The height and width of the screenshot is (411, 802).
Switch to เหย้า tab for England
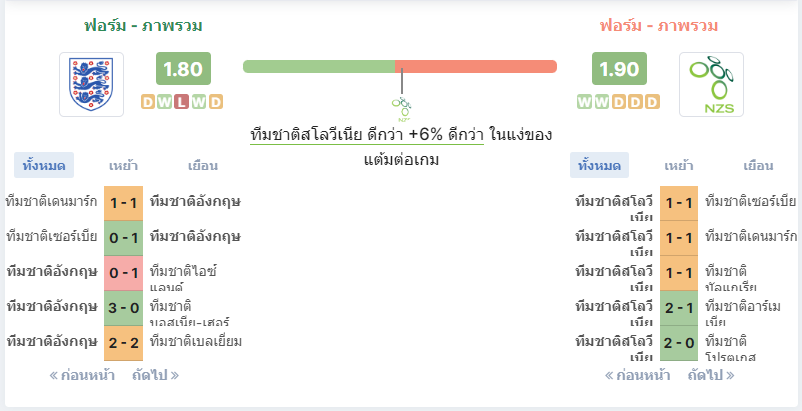123,166
